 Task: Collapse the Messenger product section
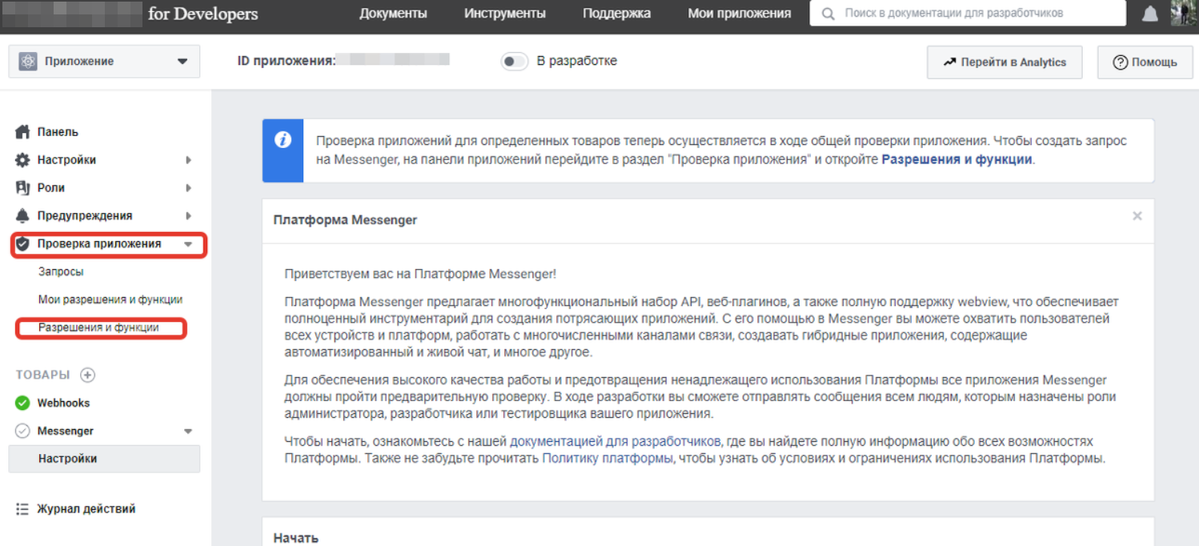click(188, 431)
